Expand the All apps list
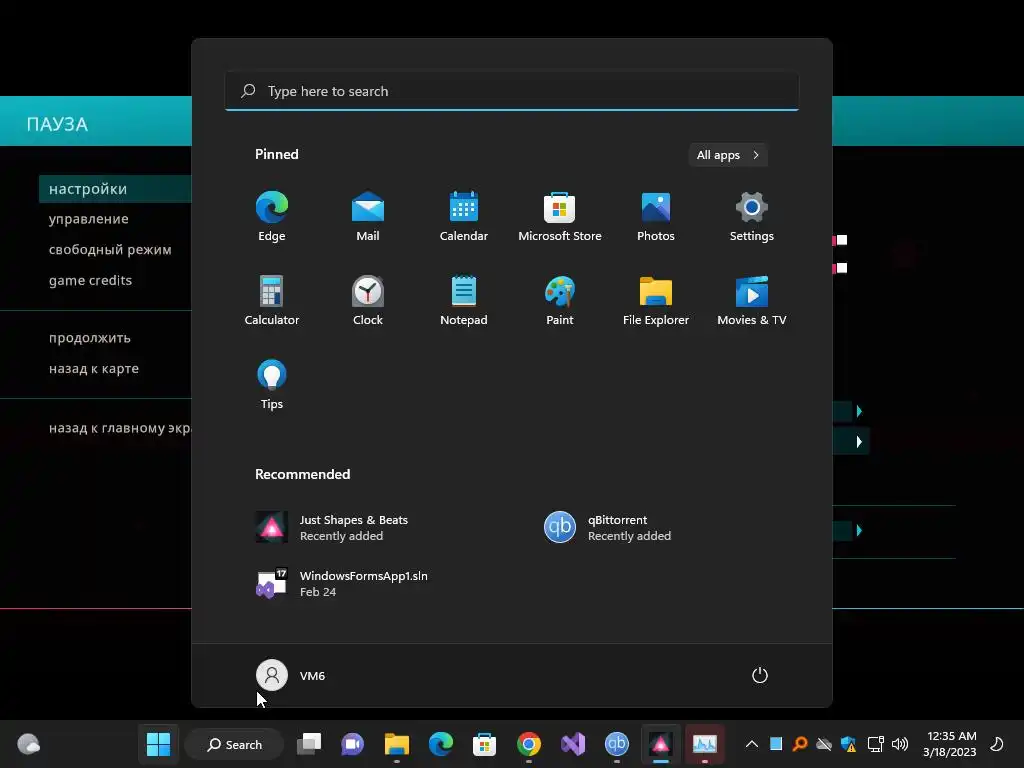Image resolution: width=1024 pixels, height=768 pixels. coord(728,155)
